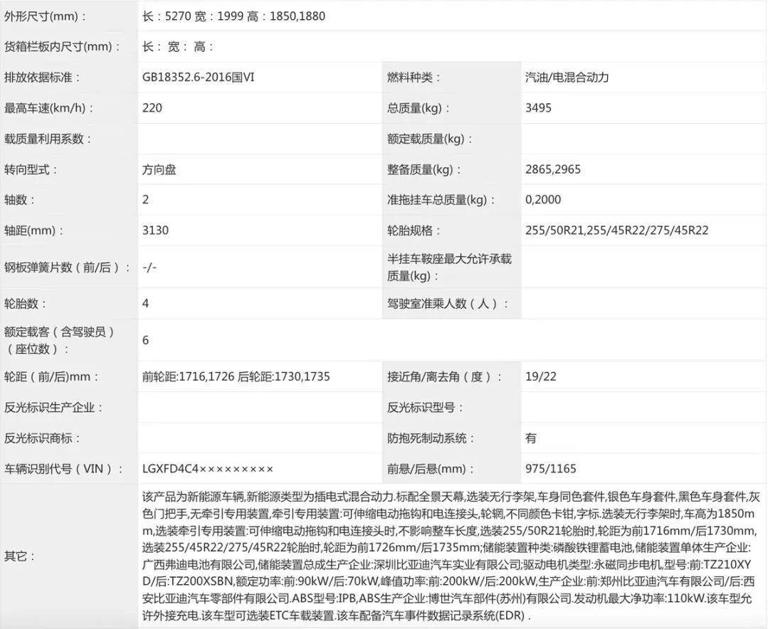
Task: Select the '反光标识生产企业：' label
Action: point(53,408)
